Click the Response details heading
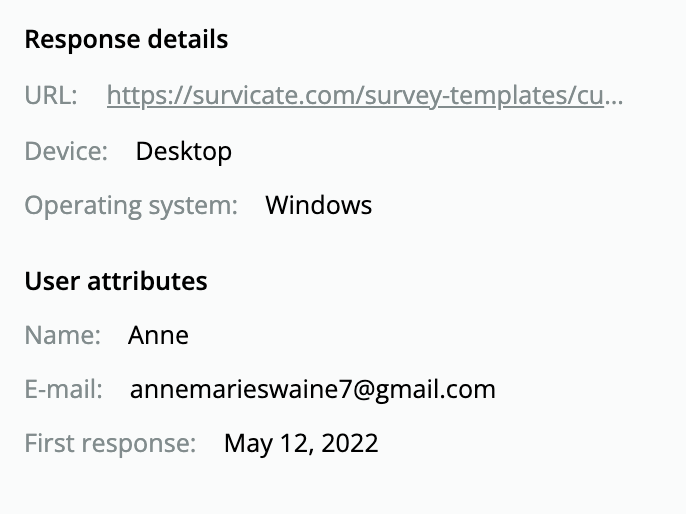 pos(126,40)
